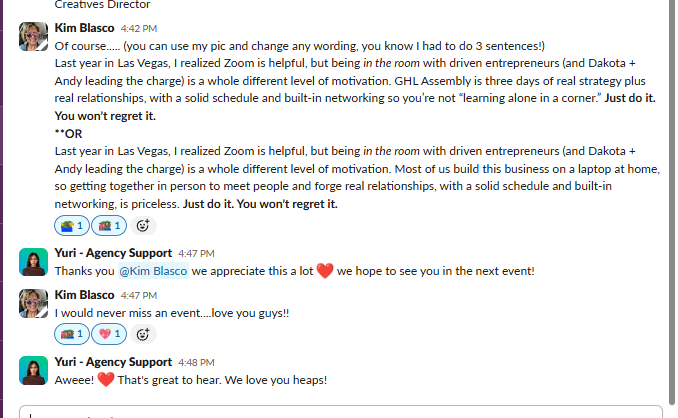The width and height of the screenshot is (678, 418).
Task: Click the @Kim Blasco mention
Action: pyautogui.click(x=153, y=271)
